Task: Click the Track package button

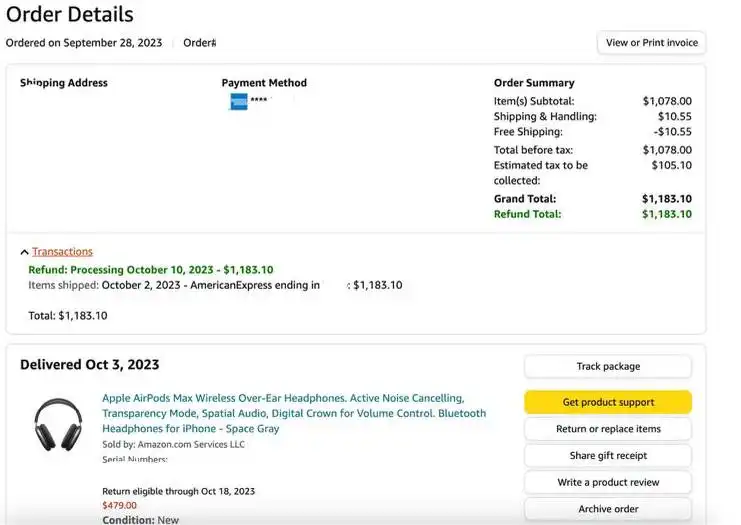Action: 608,366
